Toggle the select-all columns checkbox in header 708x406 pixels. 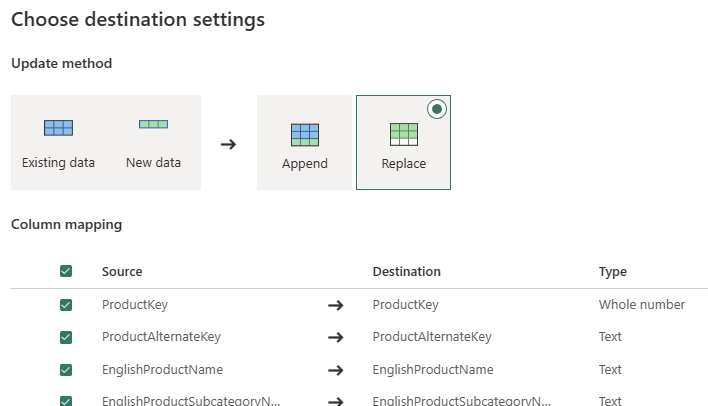click(x=66, y=271)
